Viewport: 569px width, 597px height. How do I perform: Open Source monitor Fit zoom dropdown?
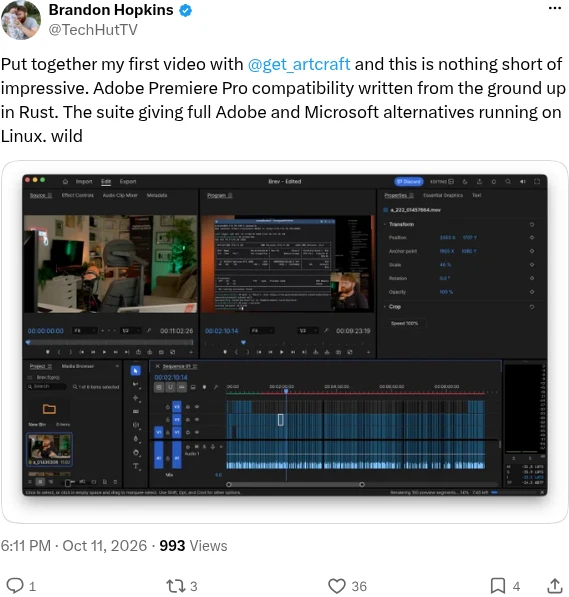coord(85,331)
